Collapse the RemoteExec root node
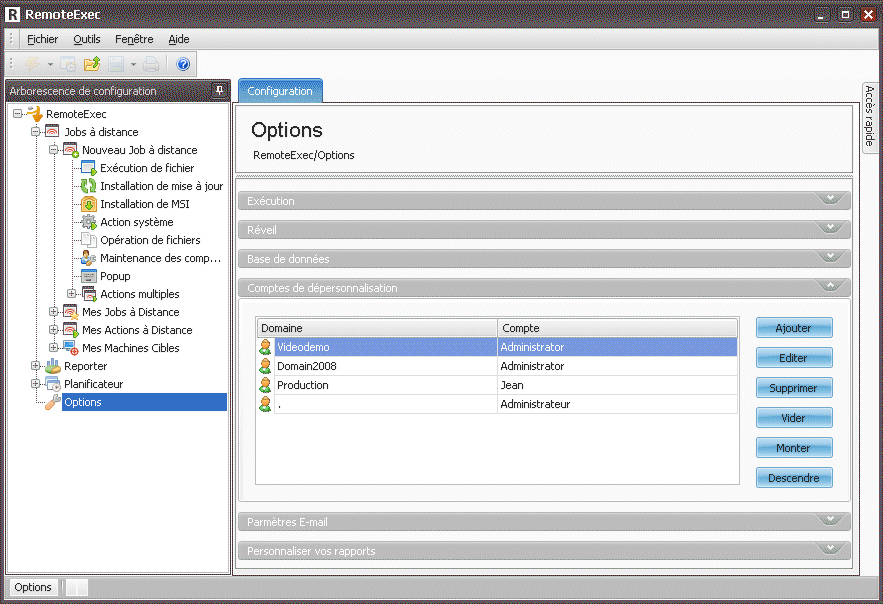883x604 pixels. (x=17, y=114)
